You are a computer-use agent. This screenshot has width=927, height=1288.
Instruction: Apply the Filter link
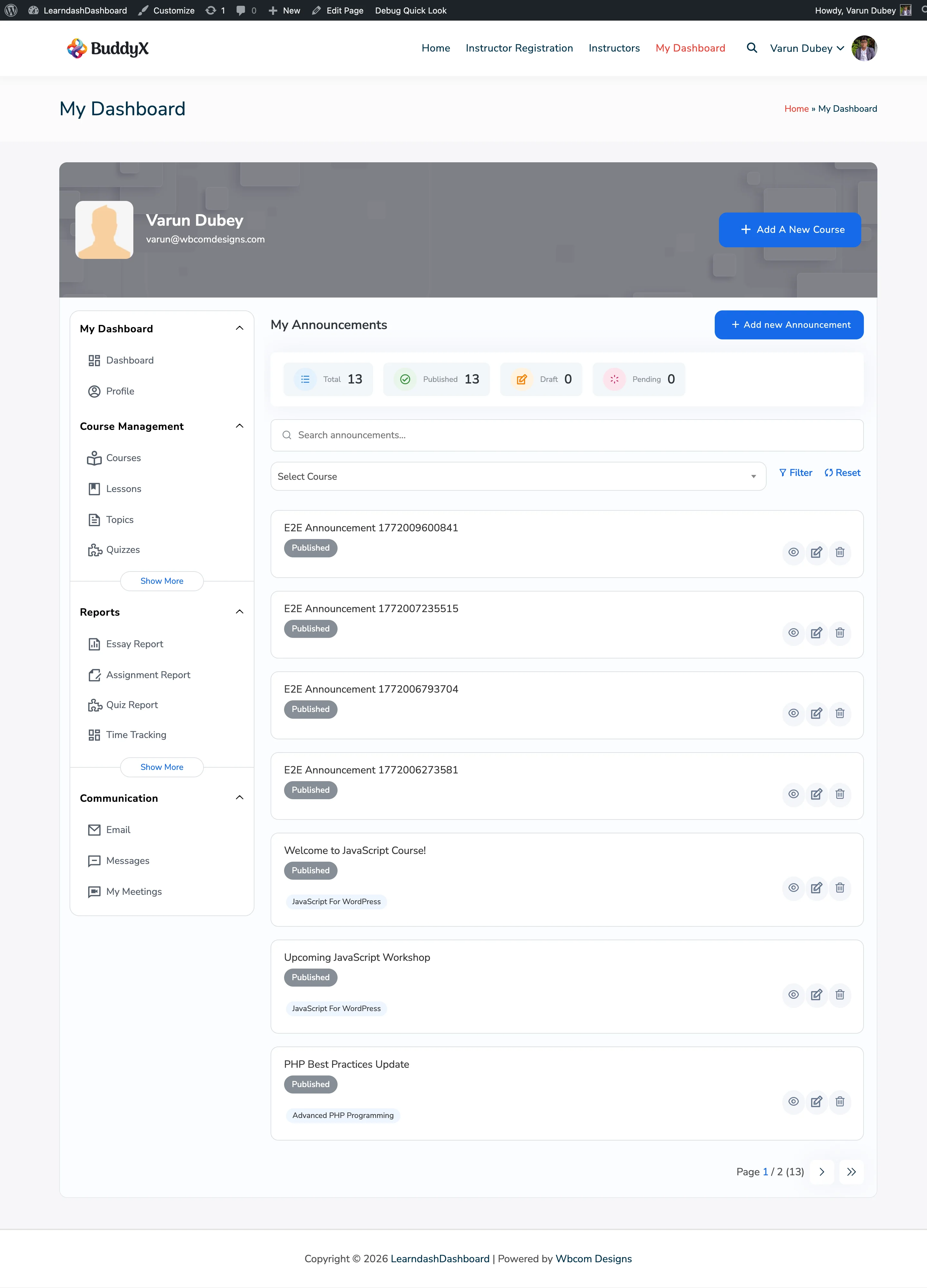[x=795, y=472]
